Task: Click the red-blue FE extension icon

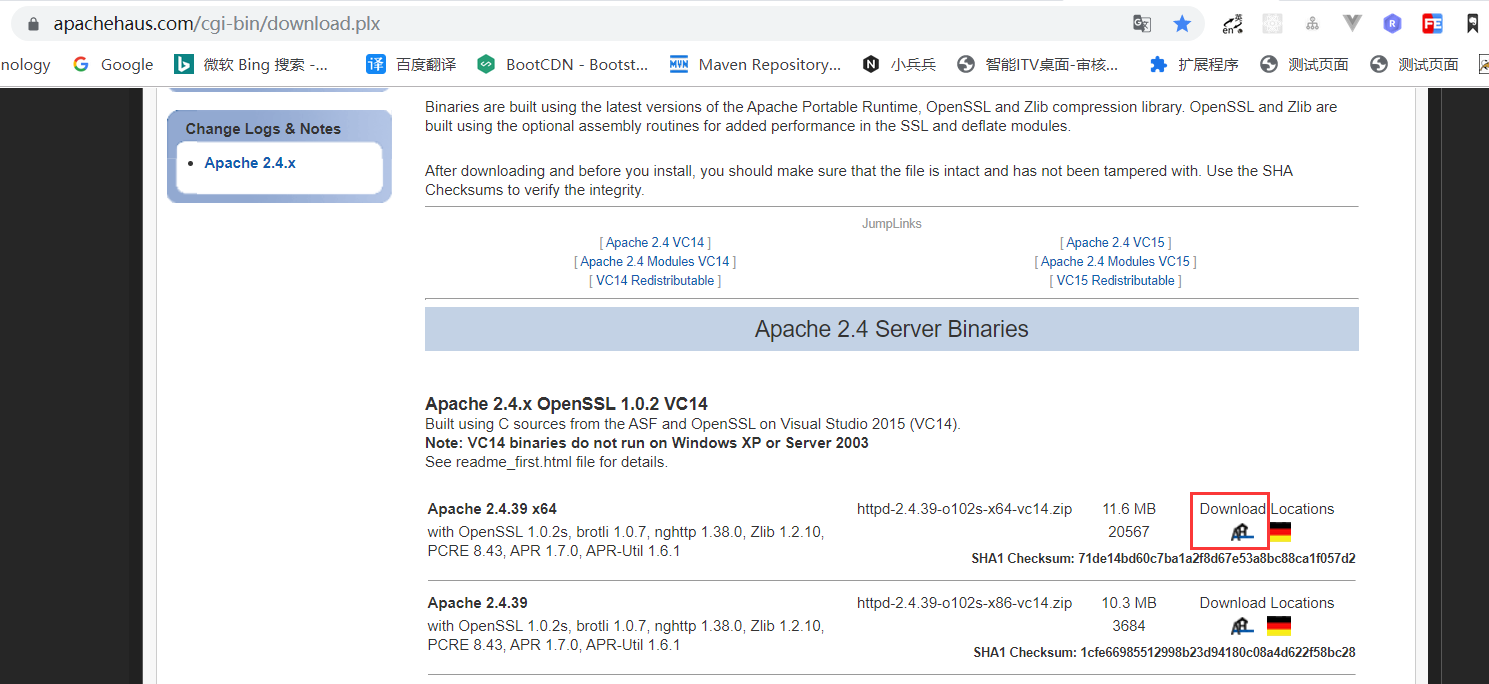Action: (x=1432, y=23)
